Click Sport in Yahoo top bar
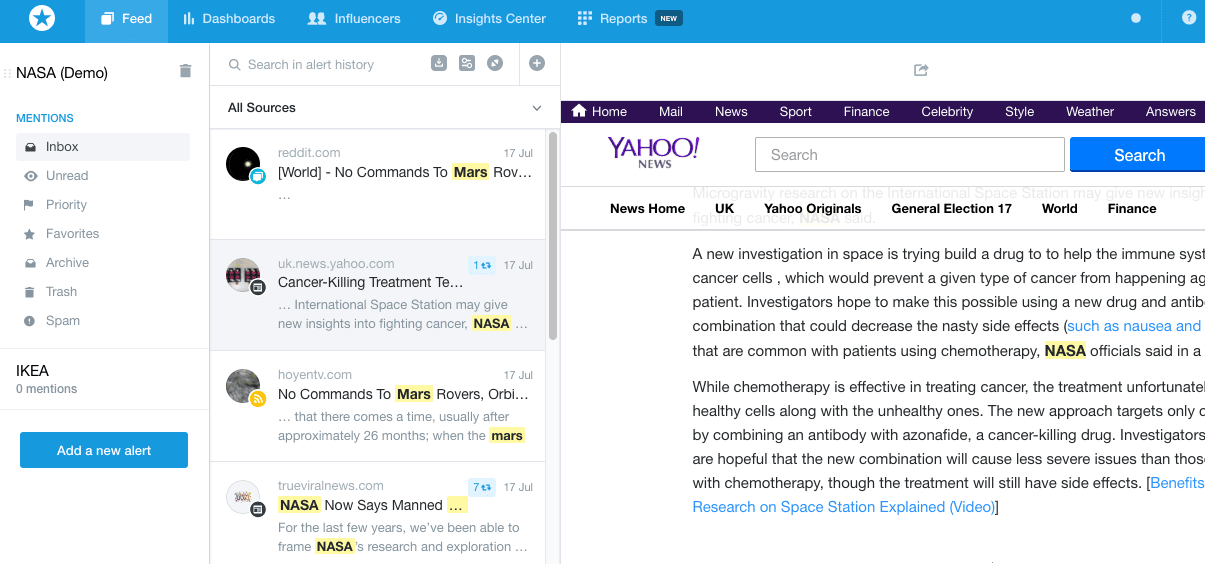 coord(796,112)
